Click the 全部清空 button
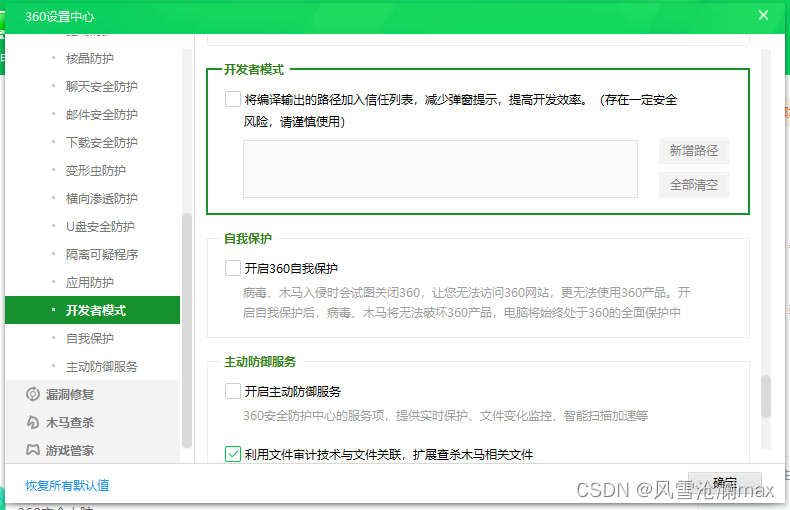 694,185
